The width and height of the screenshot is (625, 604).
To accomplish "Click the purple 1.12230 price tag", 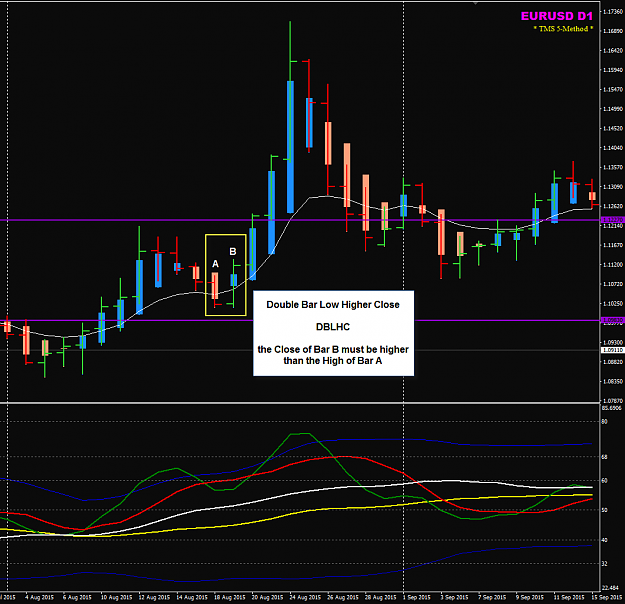I will point(612,220).
